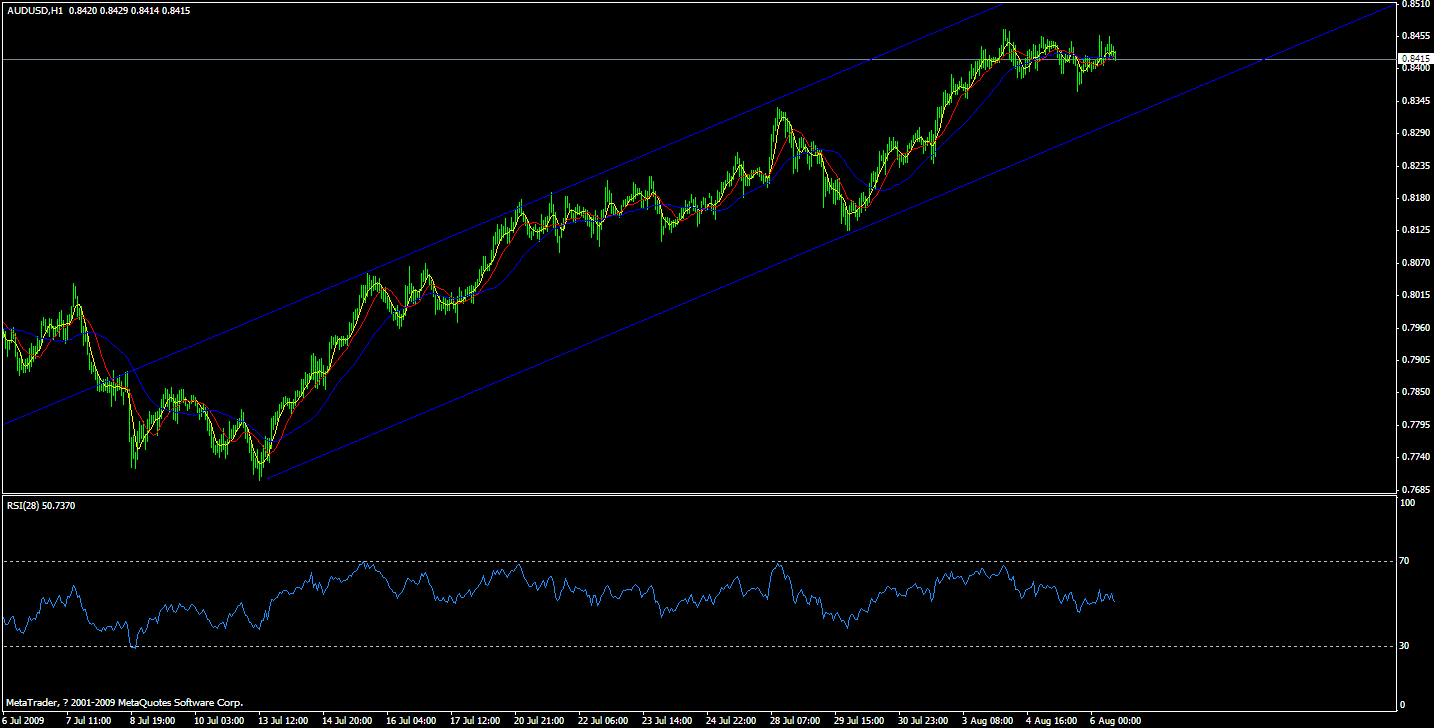Screen dimensions: 1434x728
Task: Click the separator between chart and RSI panes
Action: (700, 495)
